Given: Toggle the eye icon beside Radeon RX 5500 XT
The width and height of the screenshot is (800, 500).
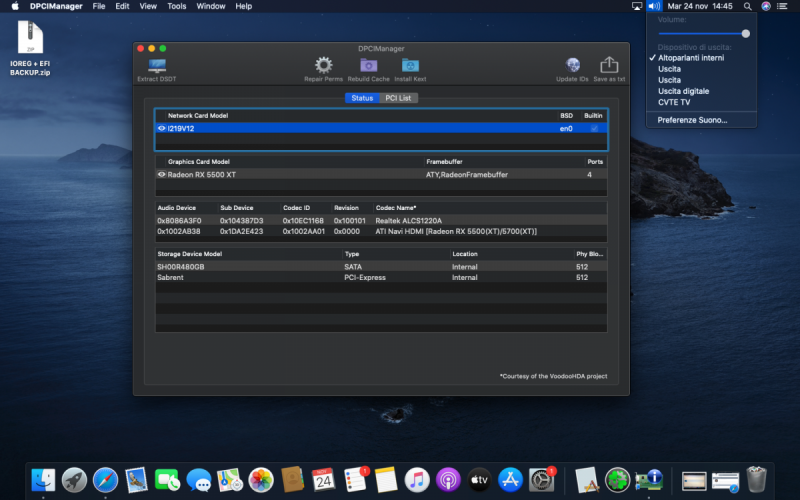Looking at the screenshot, I should point(161,174).
